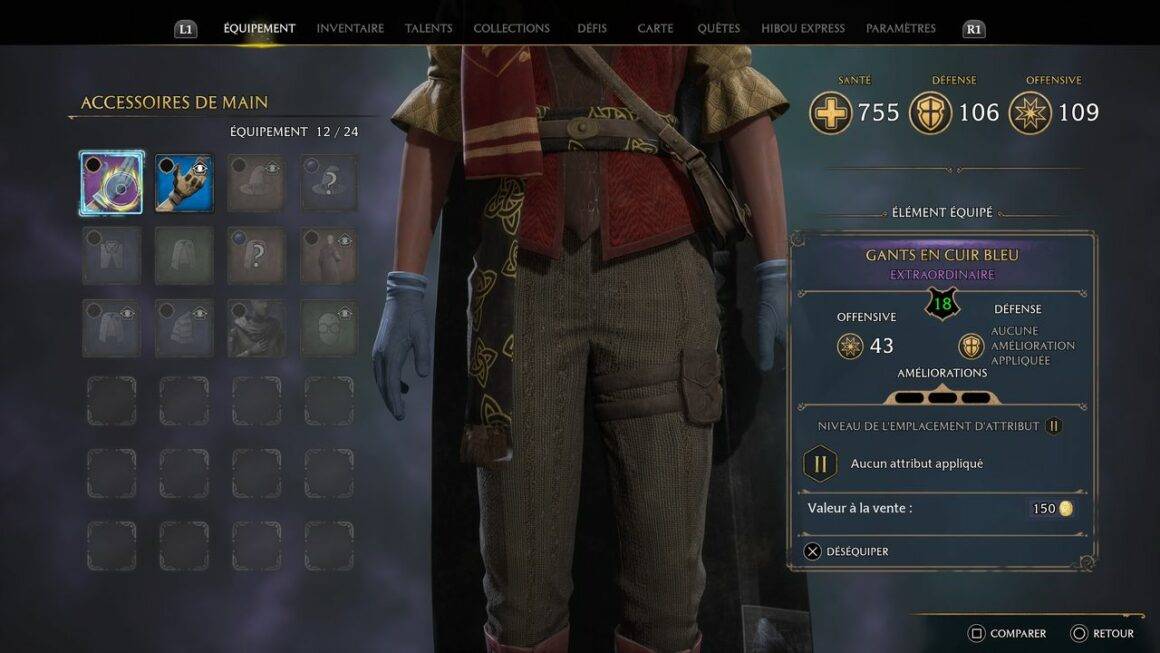Select the dimmed wizard hat slot
1160x653 pixels.
(x=256, y=183)
